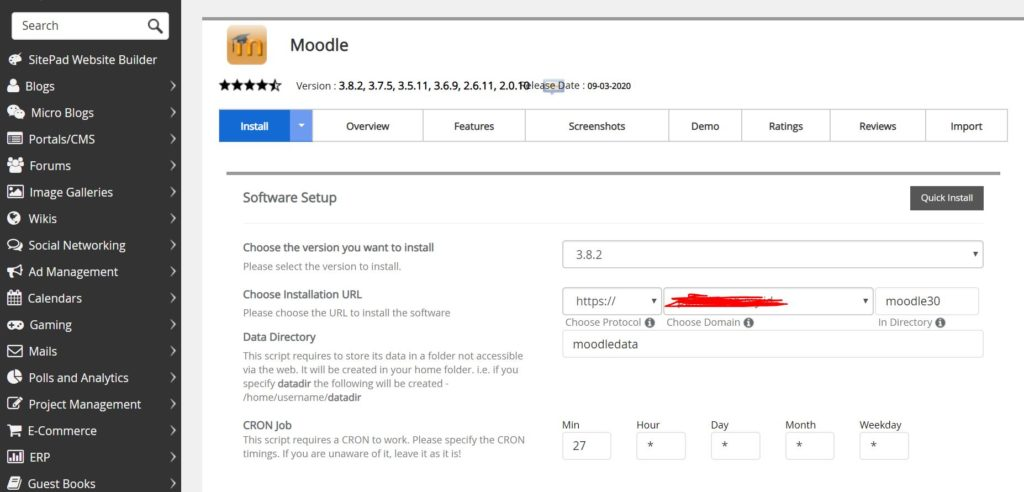Viewport: 1024px width, 492px height.
Task: Click the Project Management edit icon
Action: [x=15, y=404]
